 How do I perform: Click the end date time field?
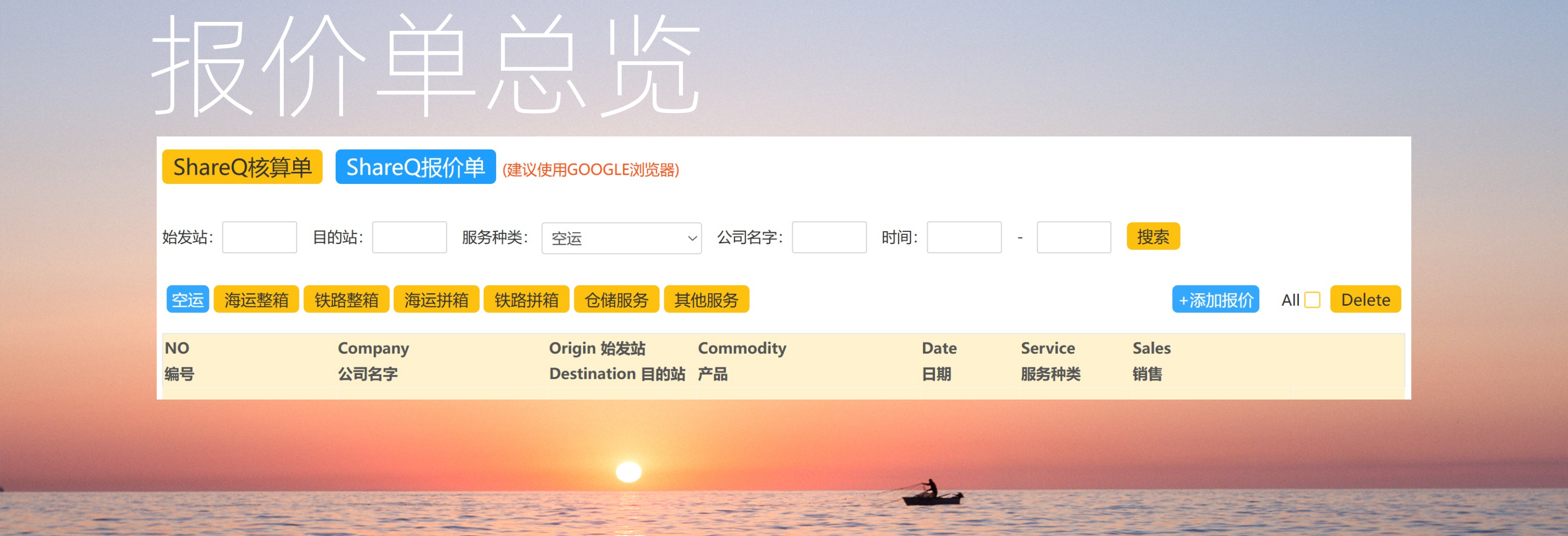pos(1073,237)
